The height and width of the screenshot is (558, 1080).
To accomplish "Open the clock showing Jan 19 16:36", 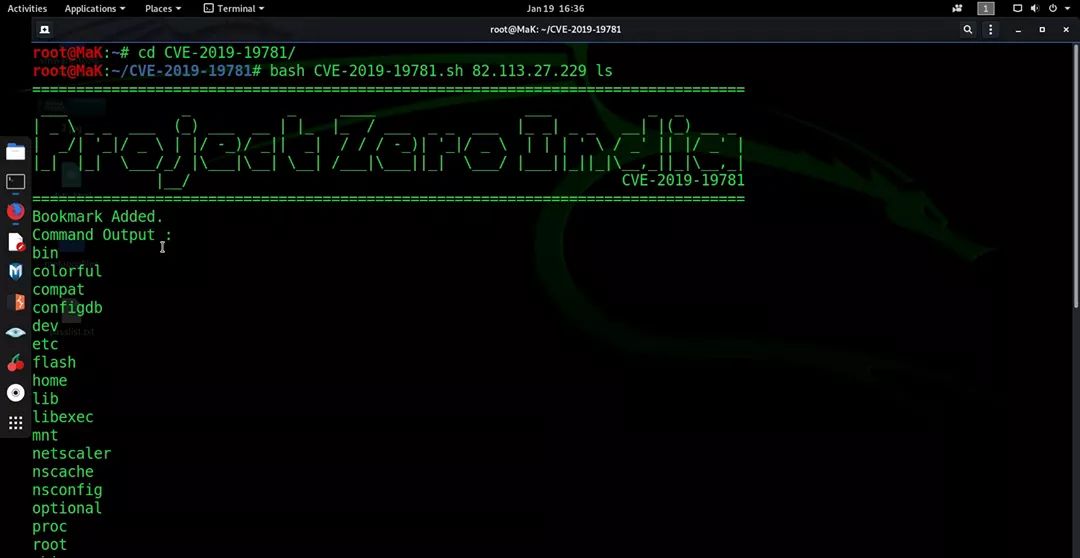I will pyautogui.click(x=555, y=8).
